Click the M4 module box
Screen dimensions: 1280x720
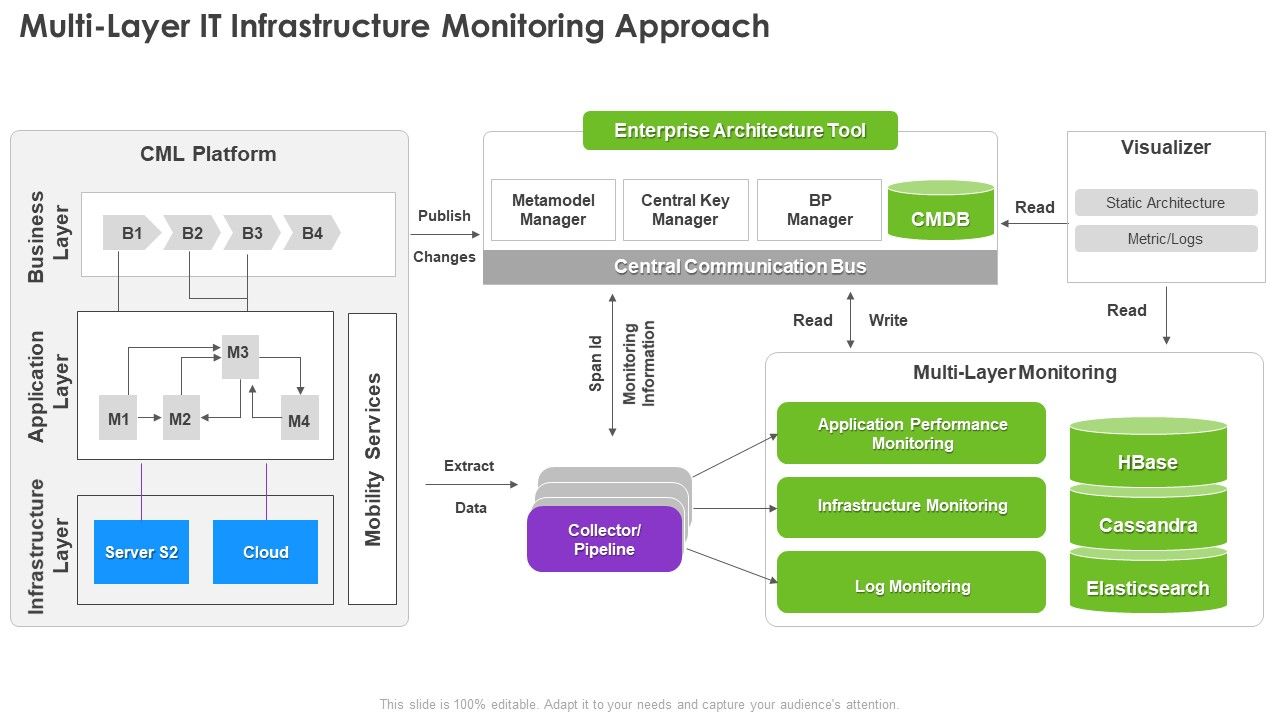tap(299, 419)
